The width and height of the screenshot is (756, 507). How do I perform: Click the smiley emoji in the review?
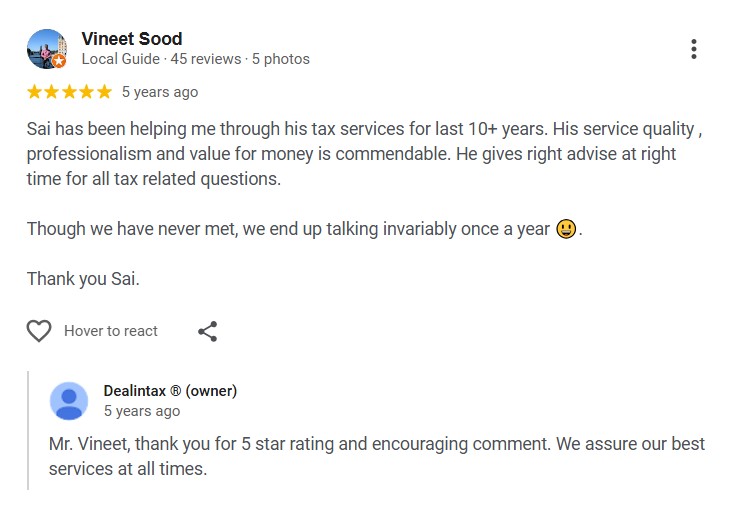[566, 229]
